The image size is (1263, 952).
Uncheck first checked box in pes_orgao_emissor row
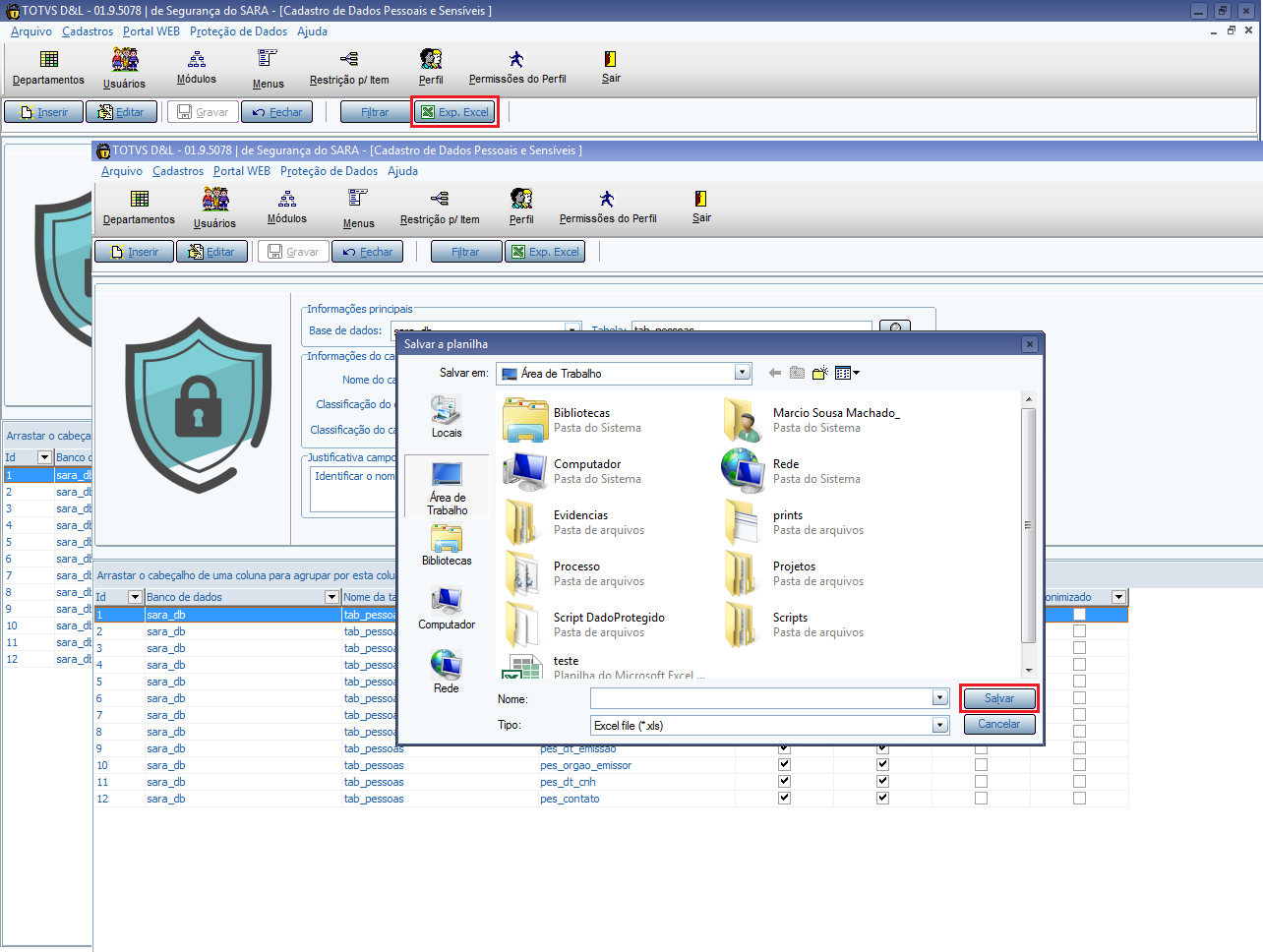pyautogui.click(x=784, y=765)
